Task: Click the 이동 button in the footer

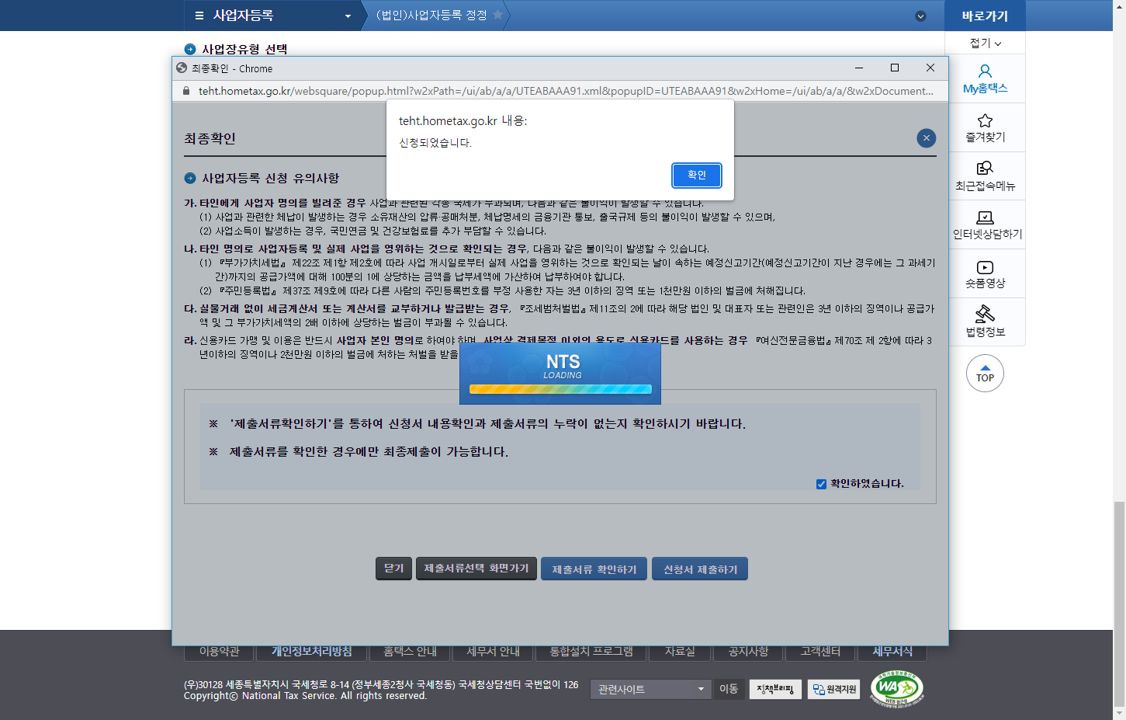Action: point(728,689)
